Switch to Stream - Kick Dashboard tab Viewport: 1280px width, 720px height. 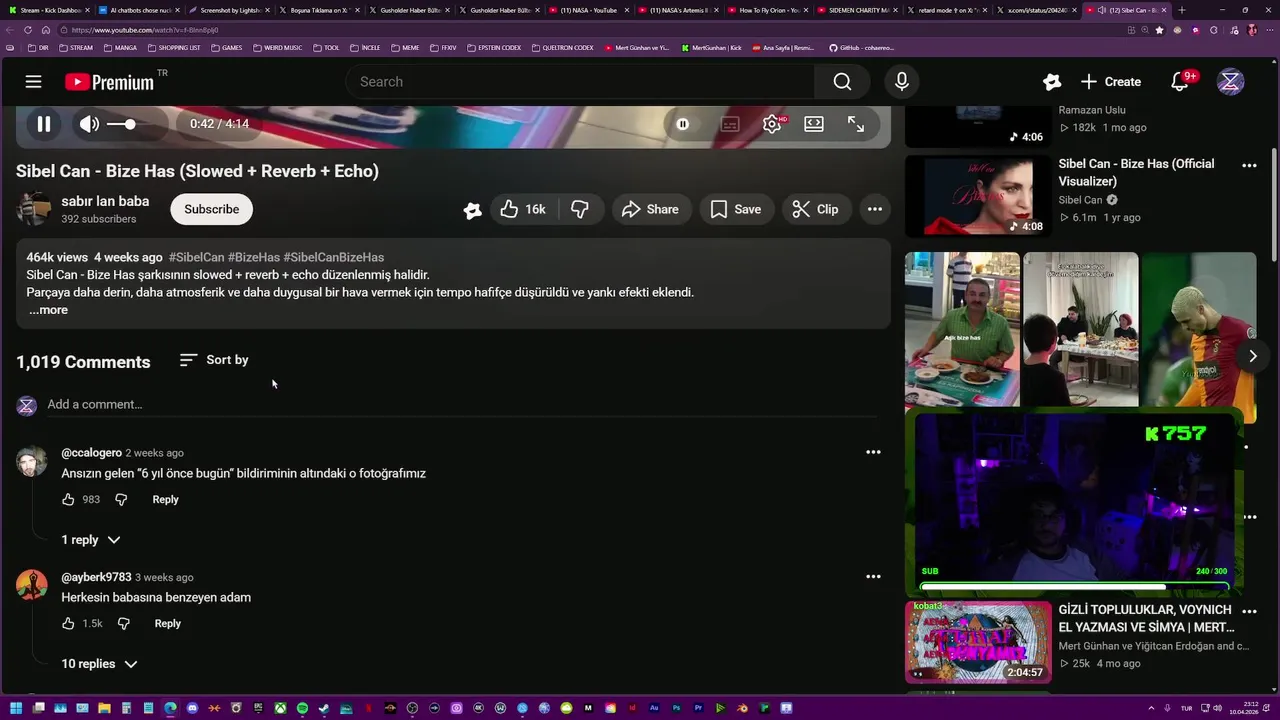50,10
